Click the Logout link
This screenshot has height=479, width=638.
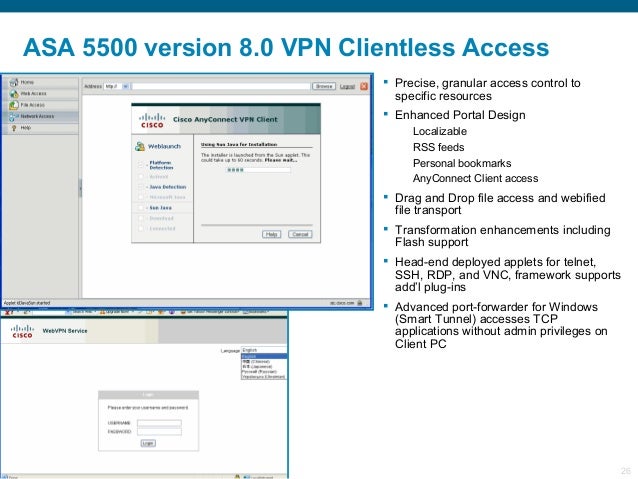347,87
